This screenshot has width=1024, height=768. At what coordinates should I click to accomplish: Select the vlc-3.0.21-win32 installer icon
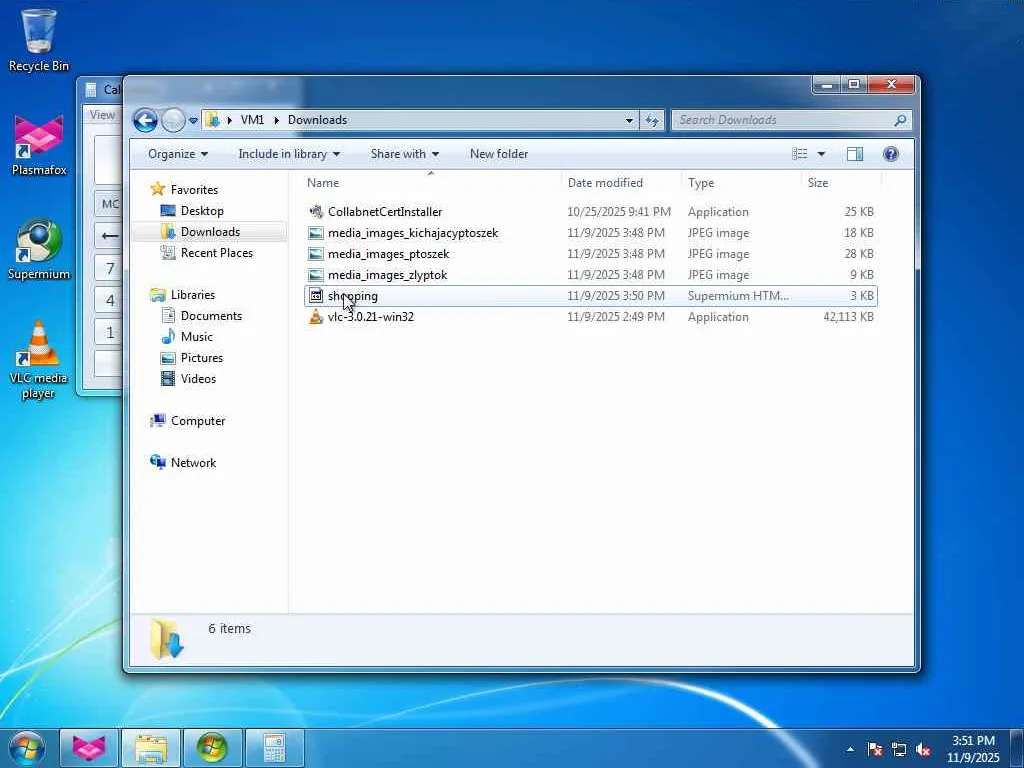316,317
